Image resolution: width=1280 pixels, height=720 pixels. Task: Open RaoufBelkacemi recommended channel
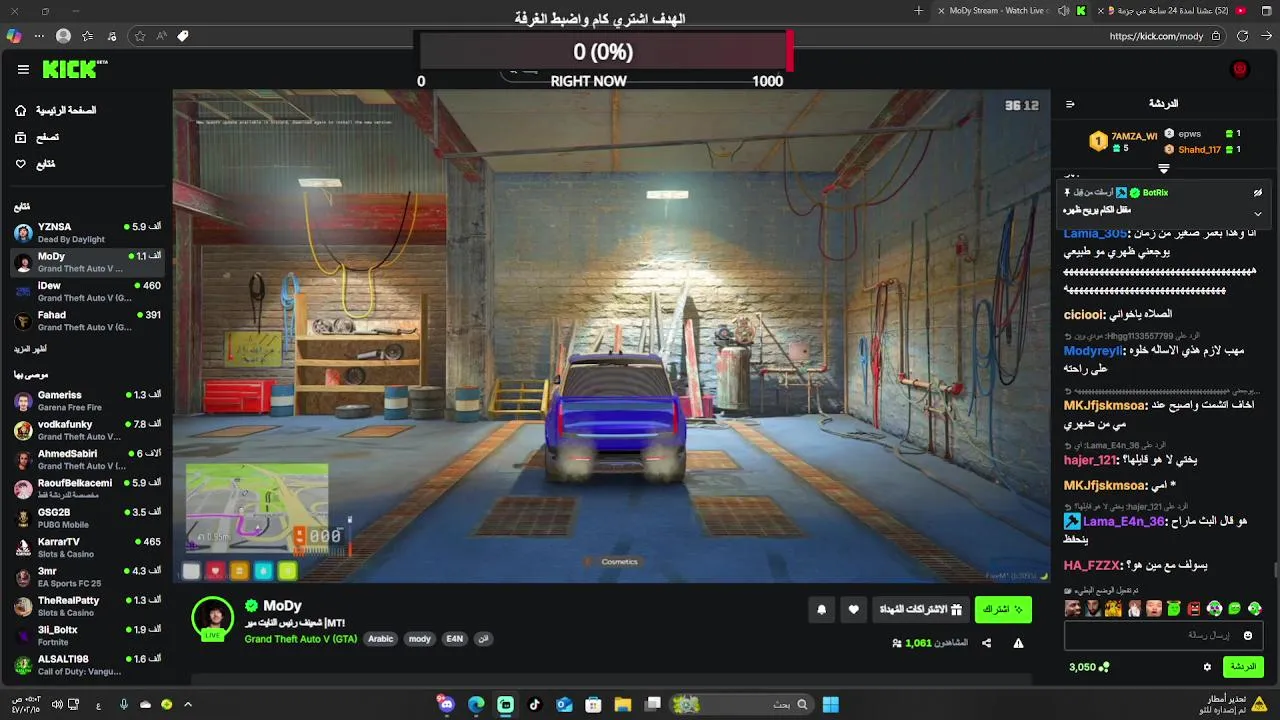point(87,489)
